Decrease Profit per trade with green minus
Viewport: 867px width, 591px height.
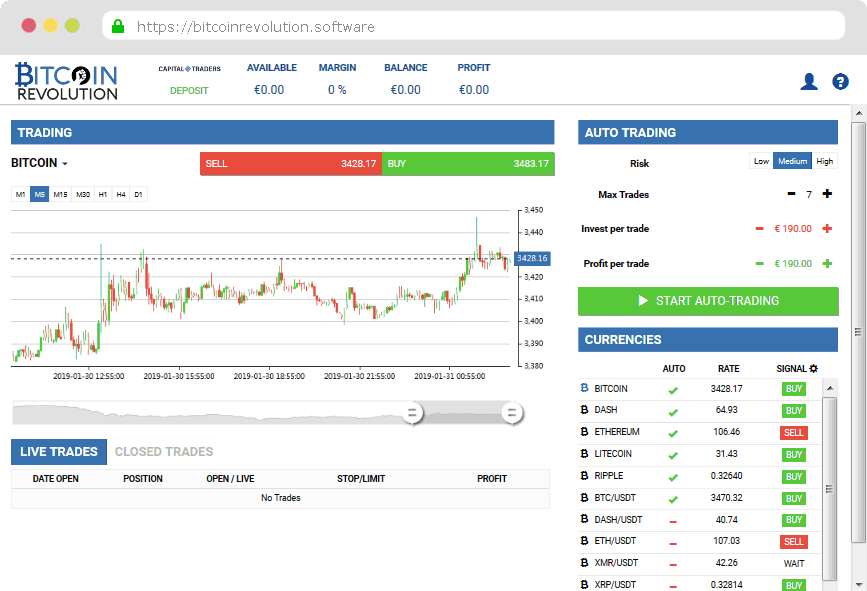click(x=760, y=264)
